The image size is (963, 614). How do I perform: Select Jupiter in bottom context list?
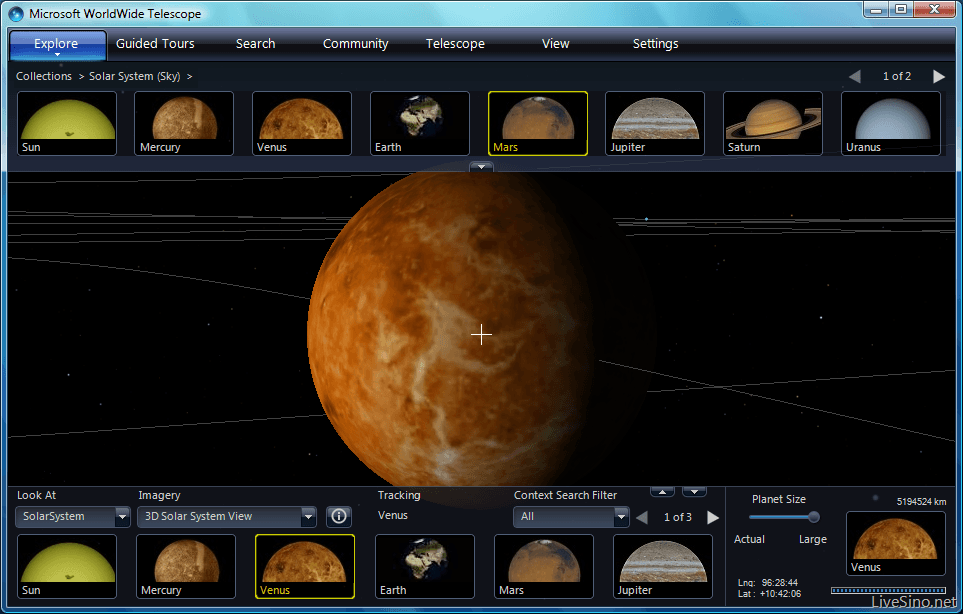tap(663, 566)
